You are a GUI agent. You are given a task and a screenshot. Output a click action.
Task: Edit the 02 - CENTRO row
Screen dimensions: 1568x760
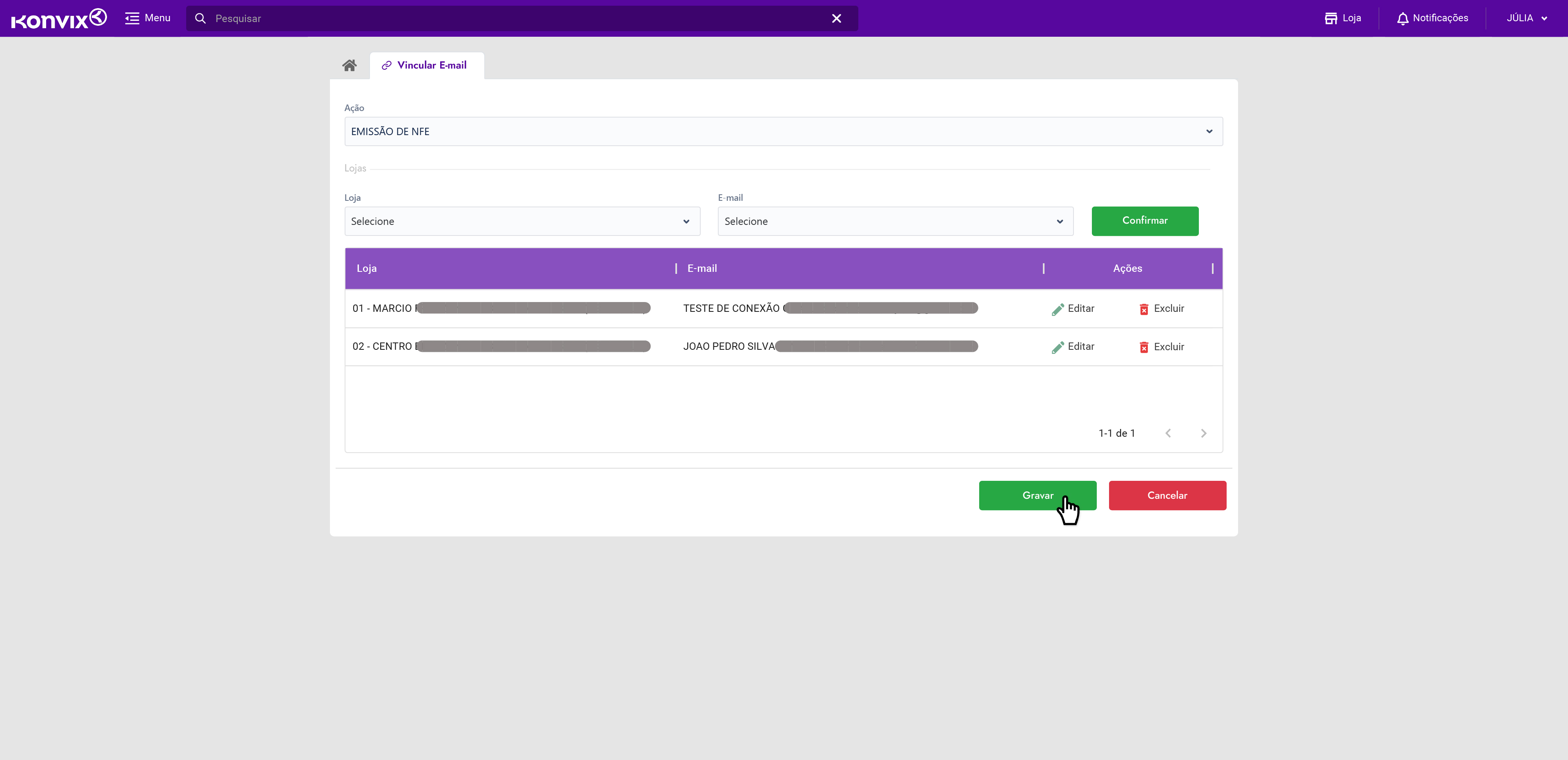(1073, 347)
